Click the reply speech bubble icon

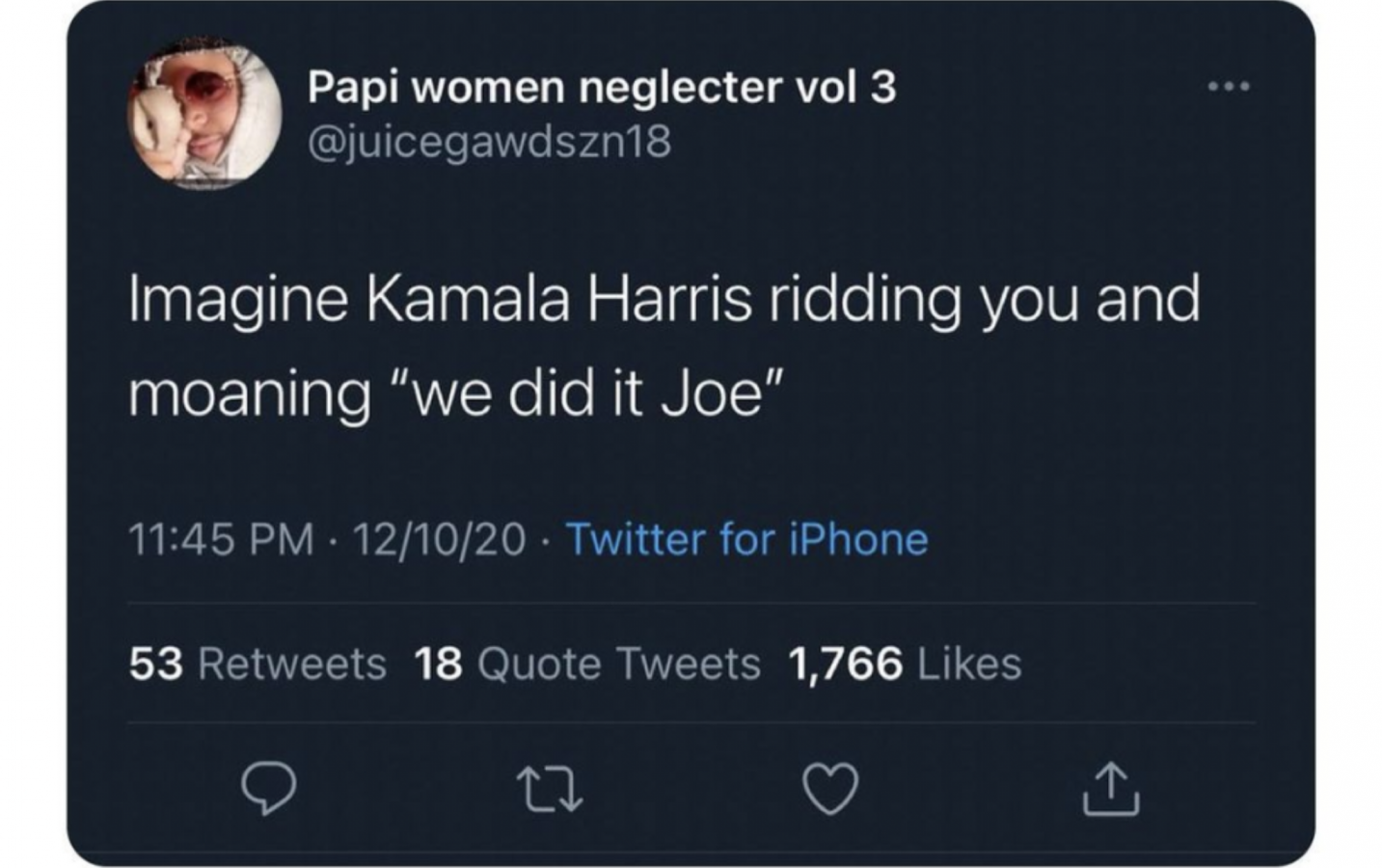point(268,788)
